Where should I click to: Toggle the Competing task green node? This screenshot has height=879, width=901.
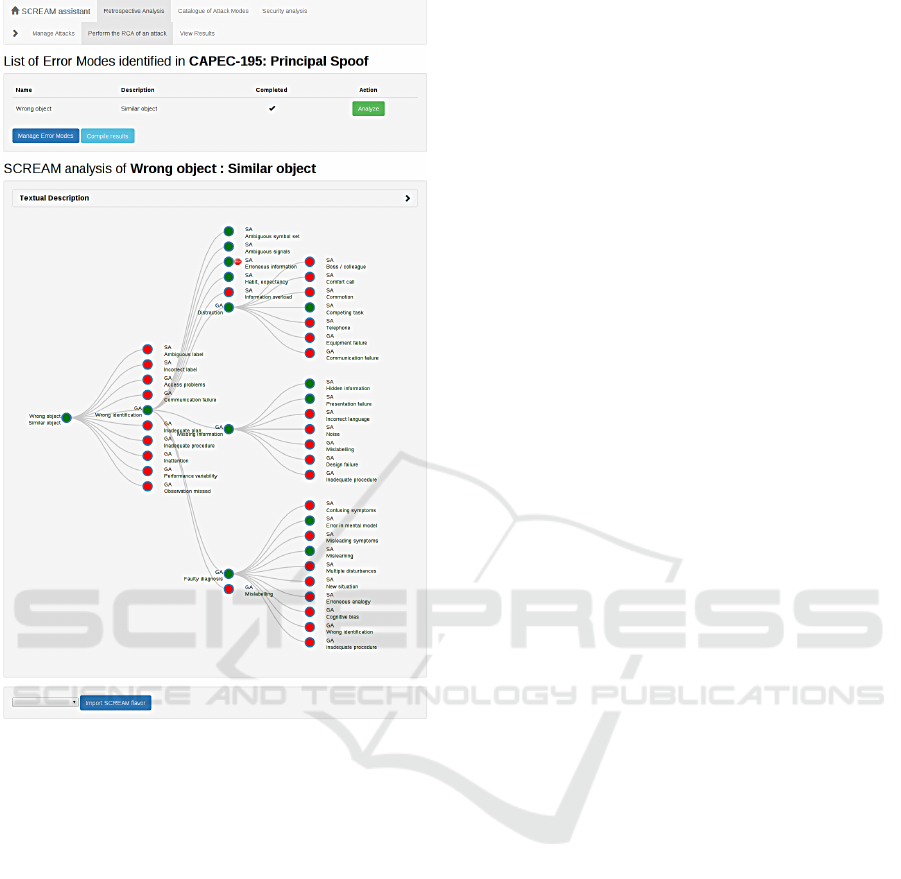(310, 307)
